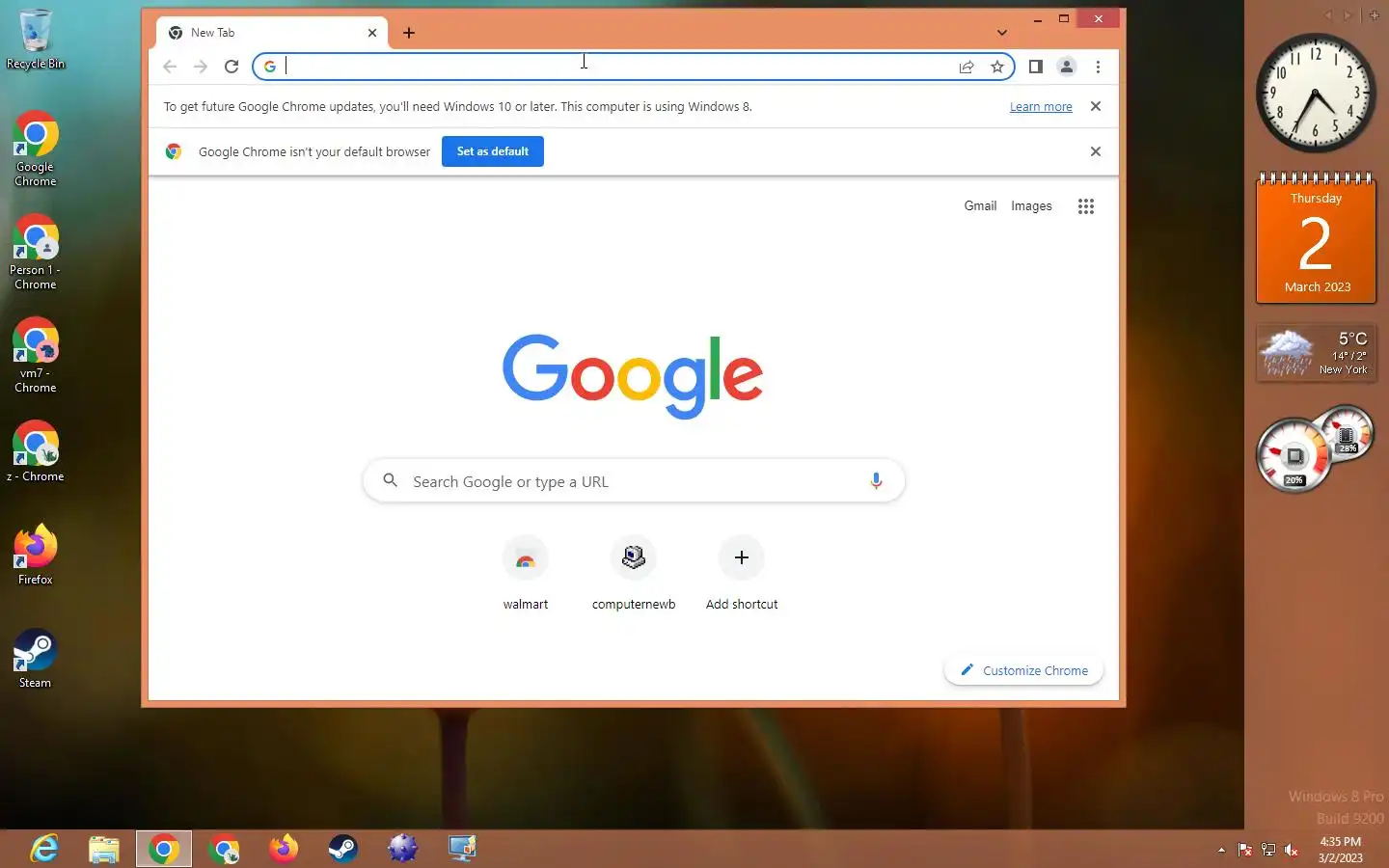Open the Gmail link
Viewport: 1389px width, 868px height.
pos(980,205)
